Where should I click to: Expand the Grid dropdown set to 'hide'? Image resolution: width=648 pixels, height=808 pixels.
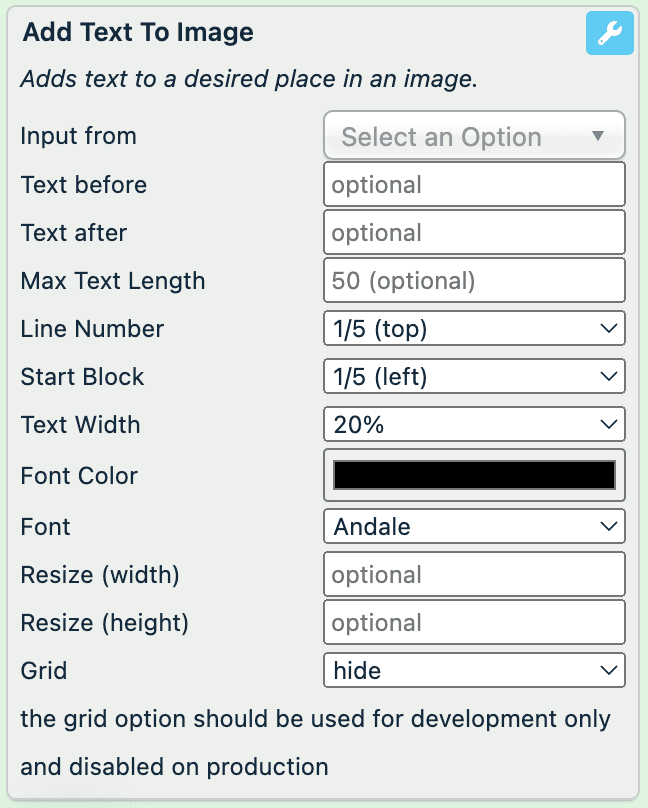[473, 670]
